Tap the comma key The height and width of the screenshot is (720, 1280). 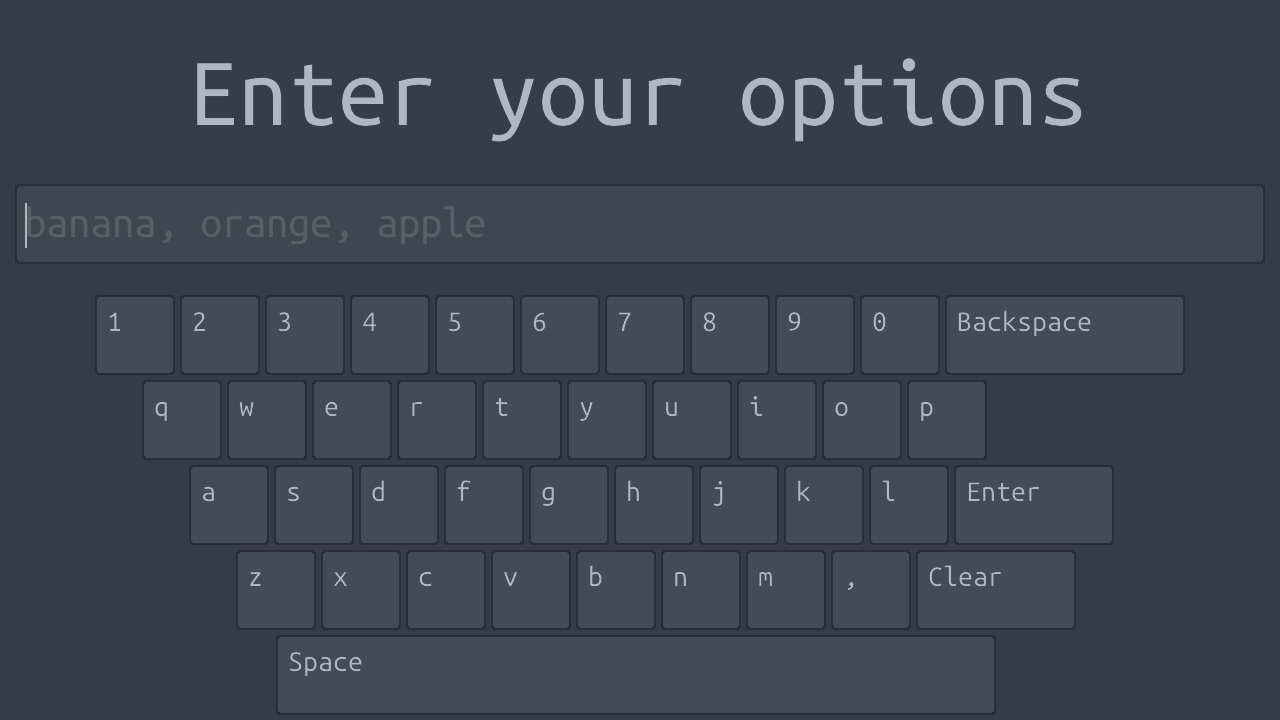(870, 590)
